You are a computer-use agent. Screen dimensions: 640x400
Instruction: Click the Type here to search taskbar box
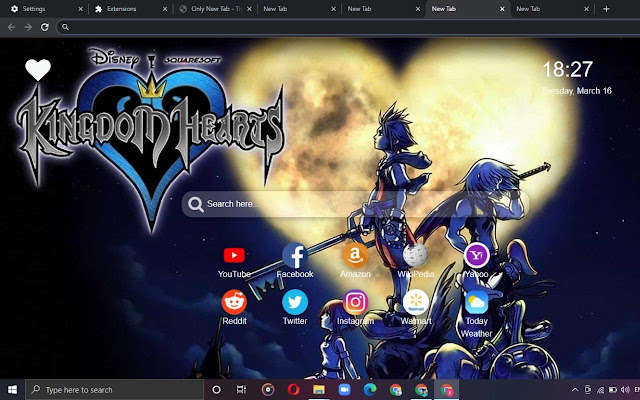pyautogui.click(x=115, y=390)
